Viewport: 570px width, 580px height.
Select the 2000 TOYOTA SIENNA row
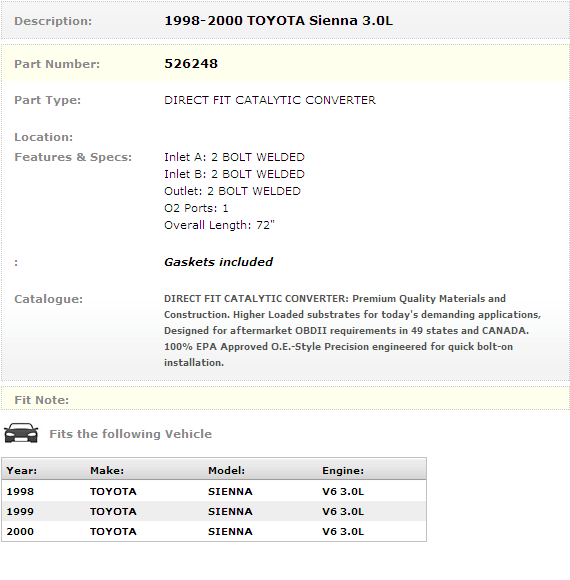214,531
